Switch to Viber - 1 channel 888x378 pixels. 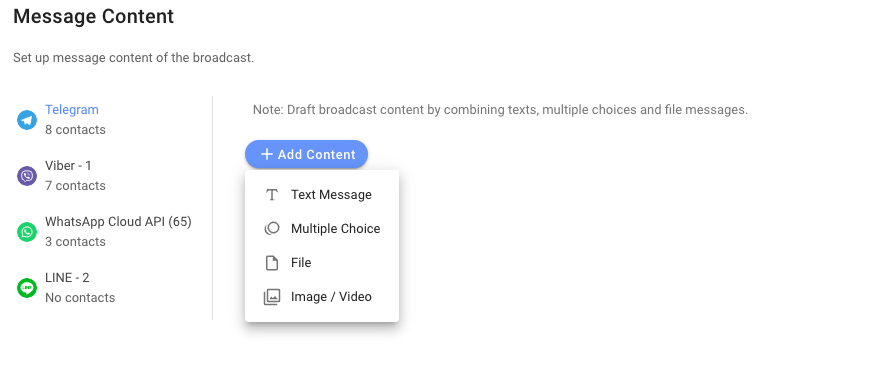[69, 165]
